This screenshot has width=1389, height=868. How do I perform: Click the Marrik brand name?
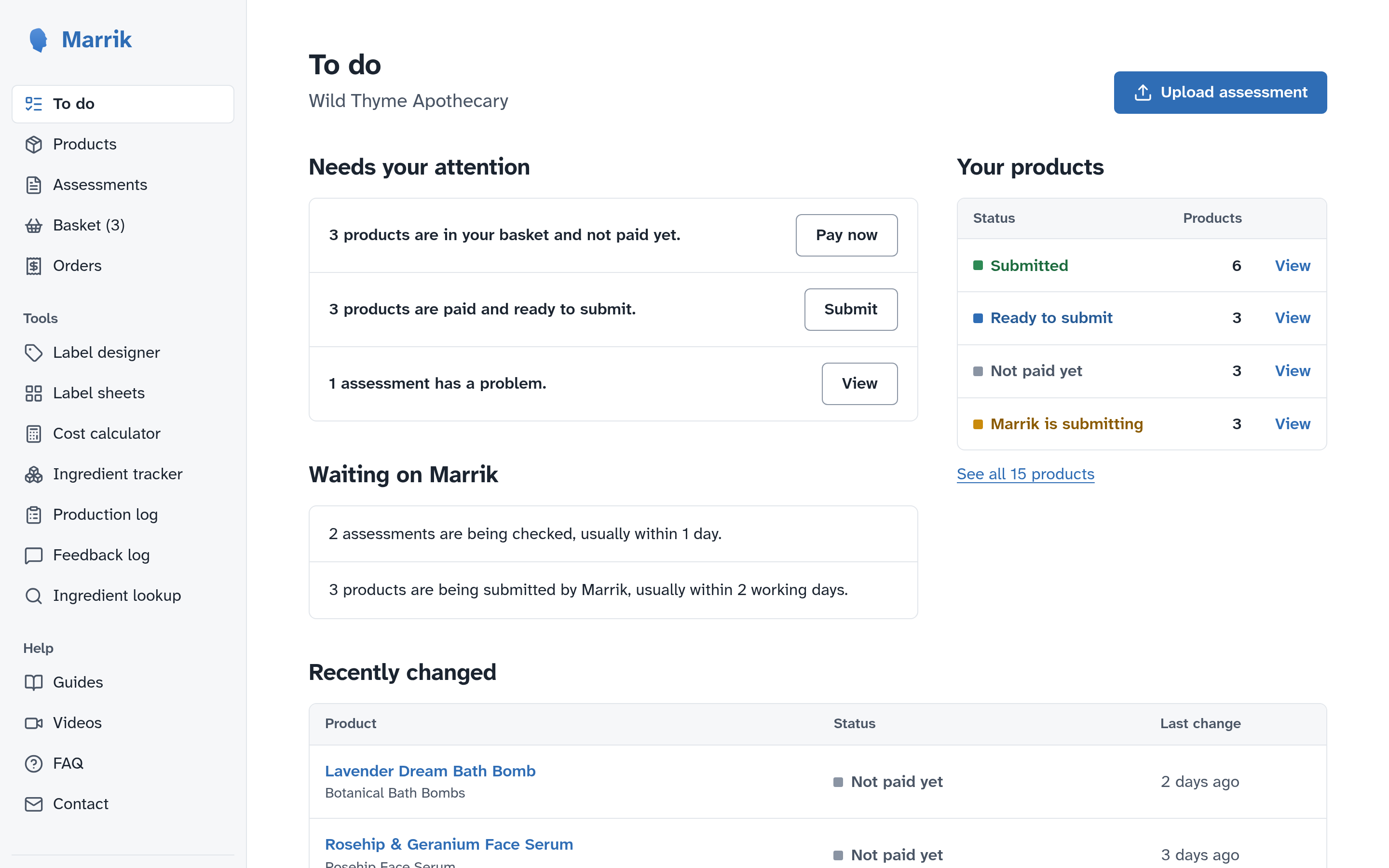tap(96, 40)
